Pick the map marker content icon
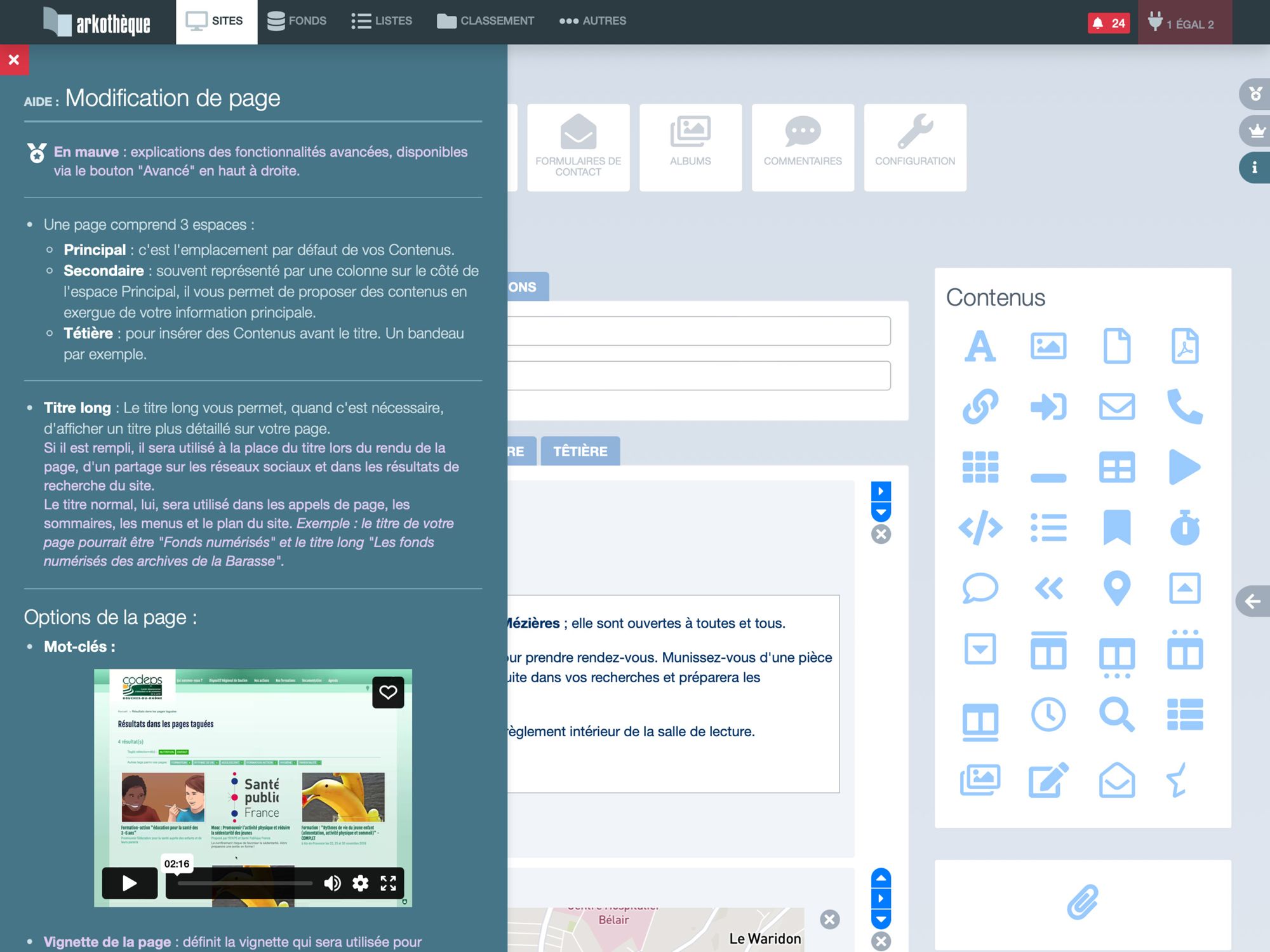Viewport: 1270px width, 952px height. [1117, 588]
